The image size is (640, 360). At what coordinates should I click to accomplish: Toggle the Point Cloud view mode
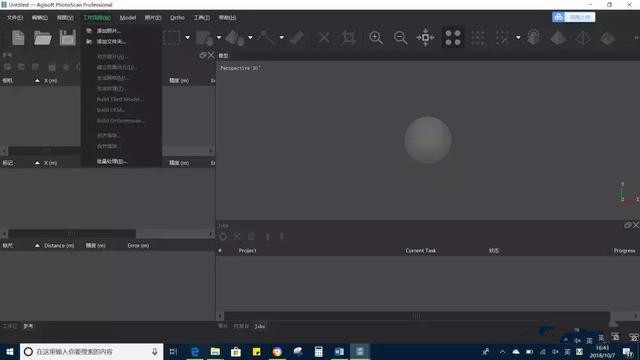[453, 38]
